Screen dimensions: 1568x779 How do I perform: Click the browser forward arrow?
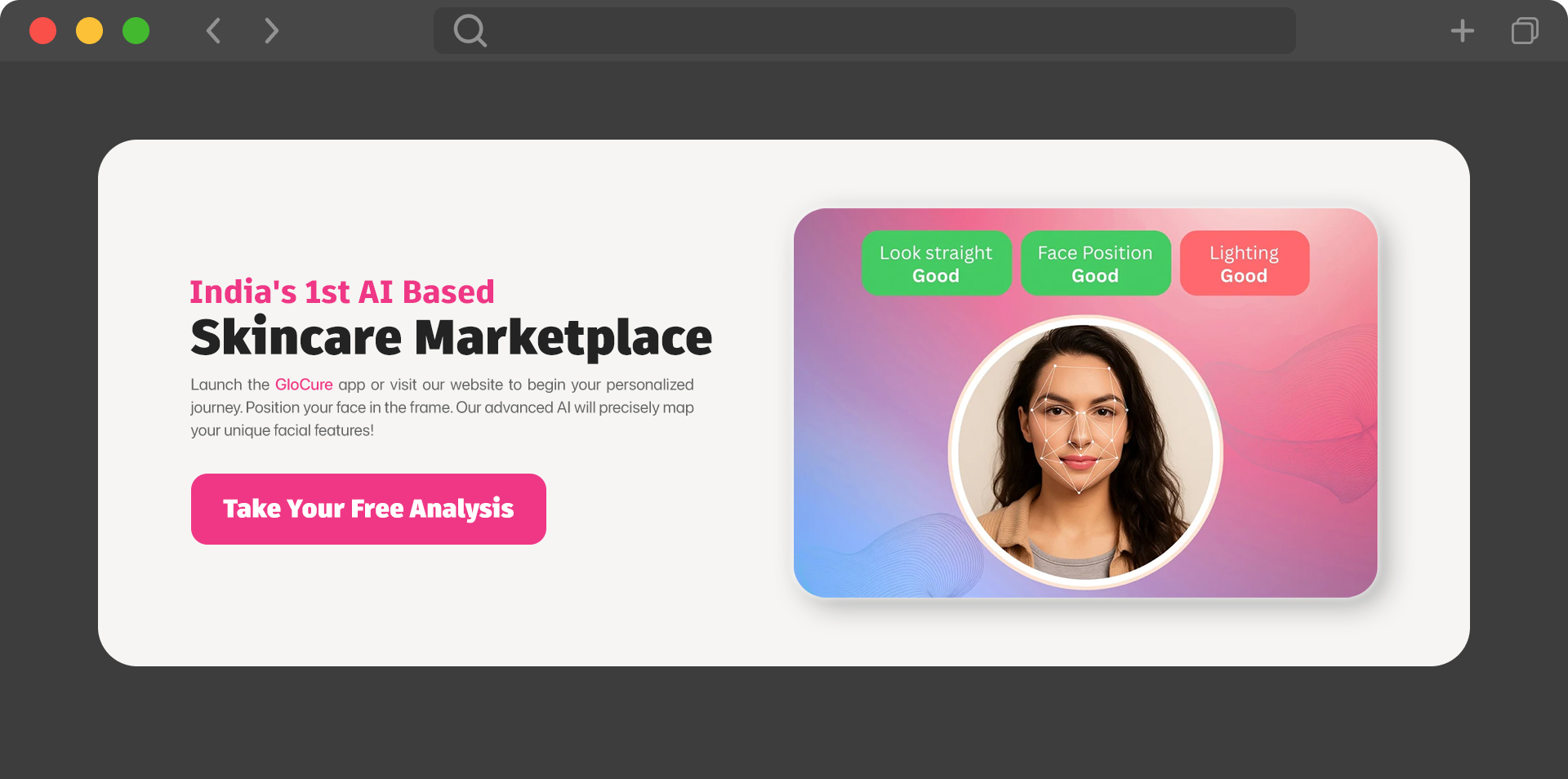point(271,31)
